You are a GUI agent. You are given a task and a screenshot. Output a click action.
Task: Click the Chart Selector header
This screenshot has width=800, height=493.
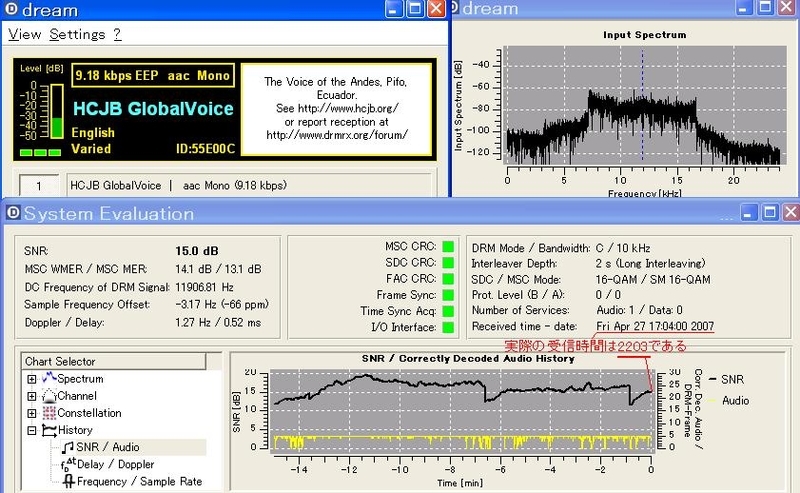click(x=114, y=361)
